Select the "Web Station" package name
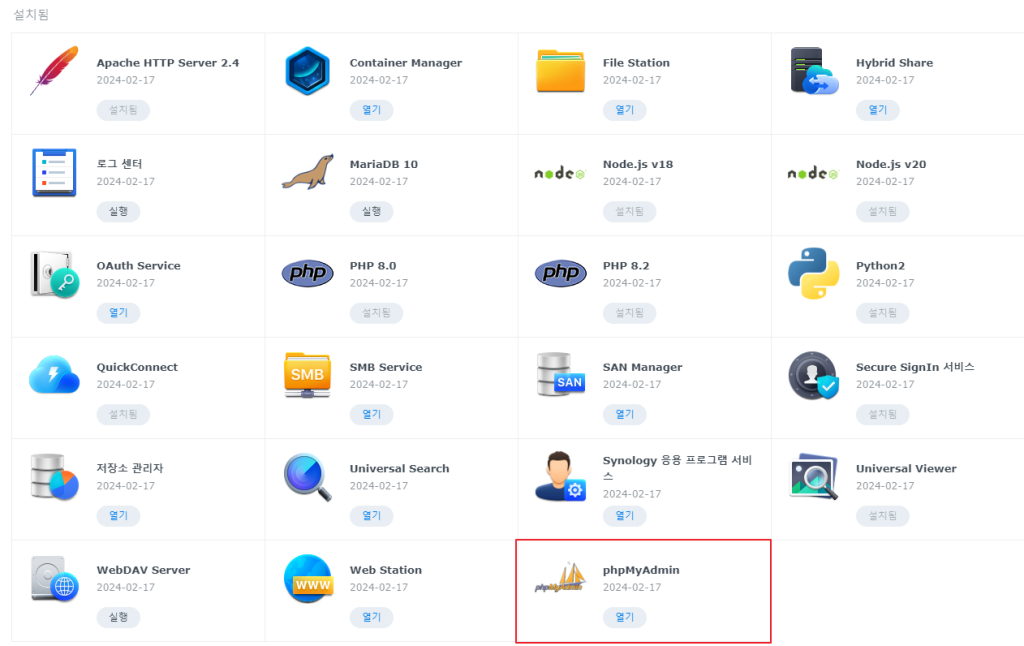This screenshot has height=646, width=1024. coord(385,570)
